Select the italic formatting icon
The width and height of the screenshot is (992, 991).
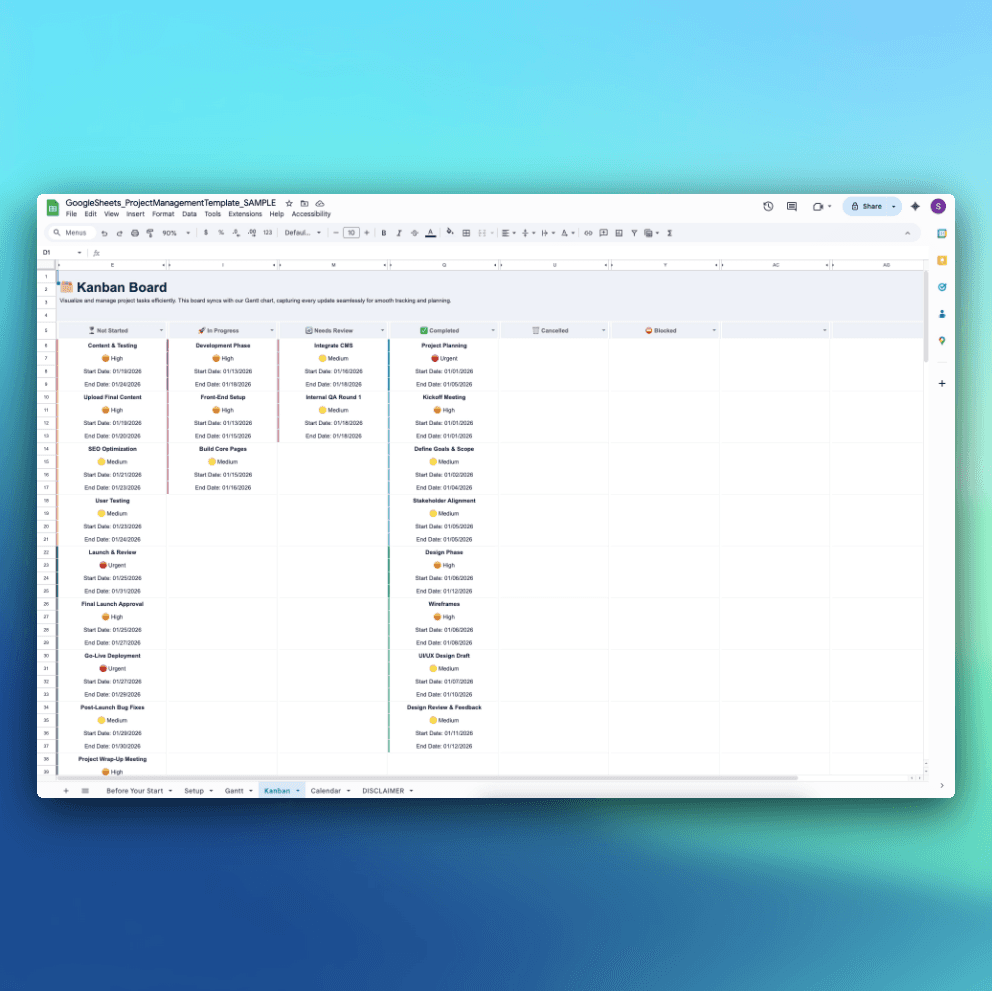coord(399,232)
